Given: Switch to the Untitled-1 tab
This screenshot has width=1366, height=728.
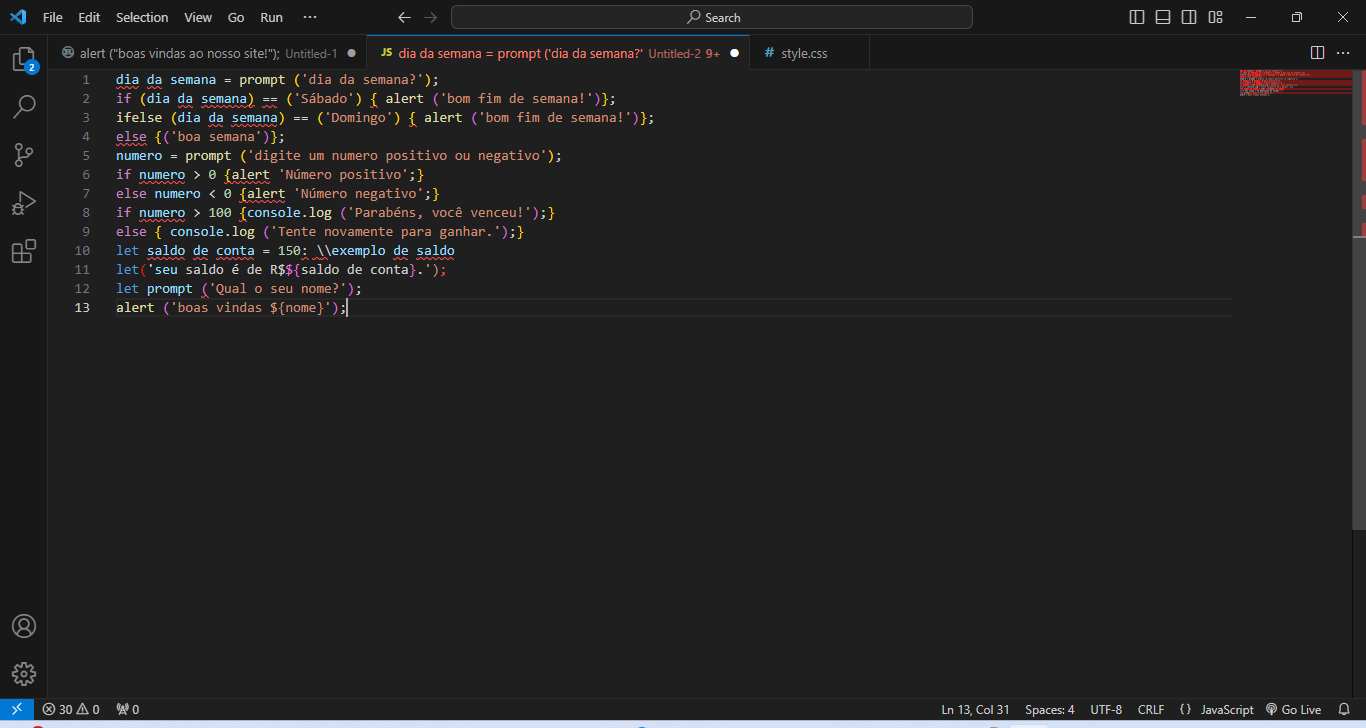Looking at the screenshot, I should 207,53.
